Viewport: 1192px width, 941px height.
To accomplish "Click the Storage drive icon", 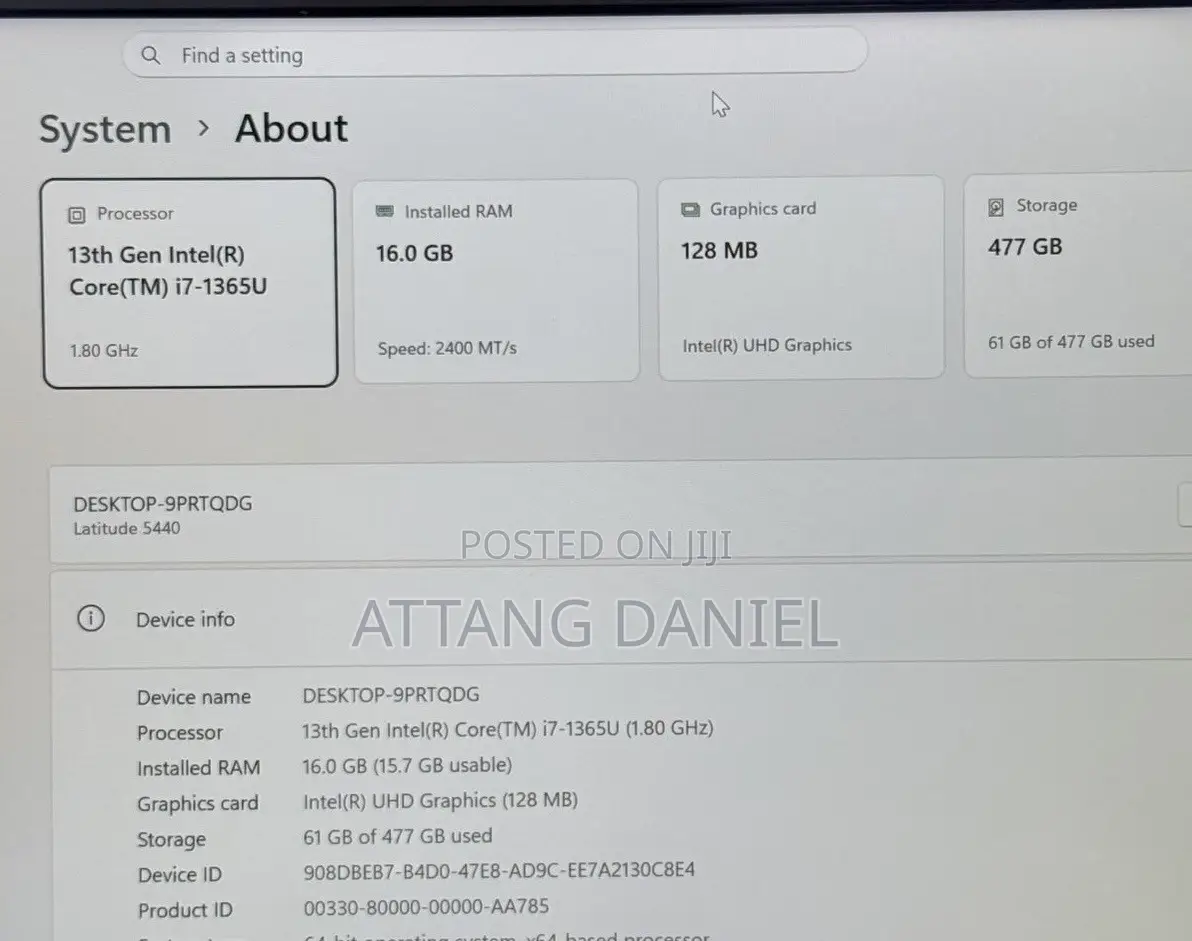I will 996,207.
